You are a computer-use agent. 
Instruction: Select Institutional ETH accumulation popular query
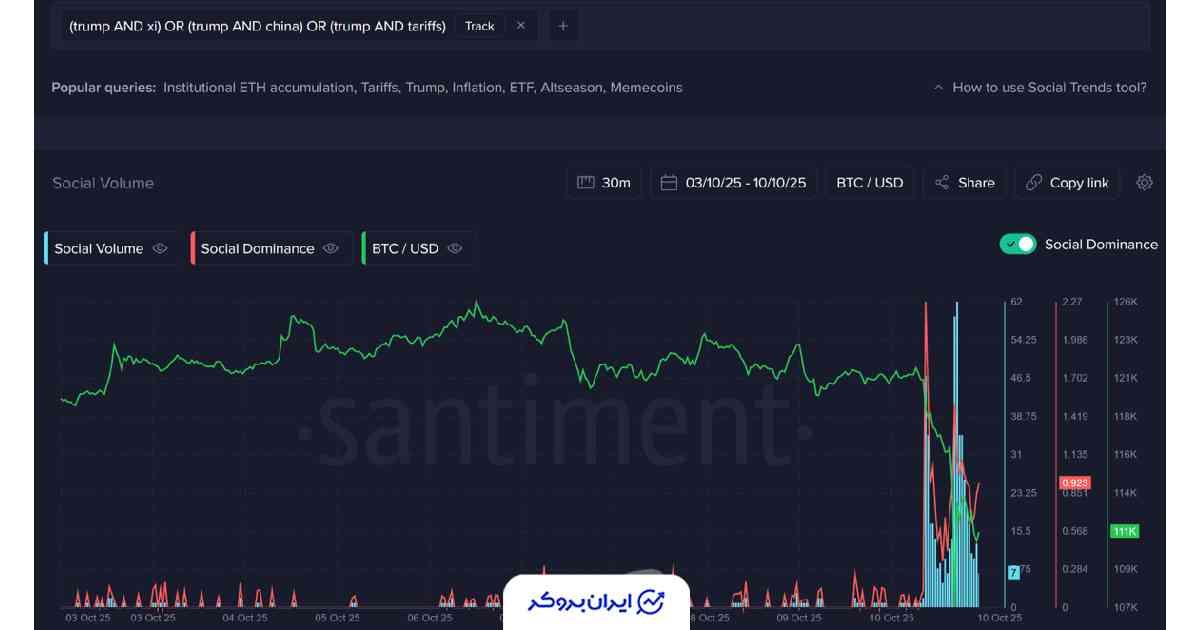pos(258,87)
